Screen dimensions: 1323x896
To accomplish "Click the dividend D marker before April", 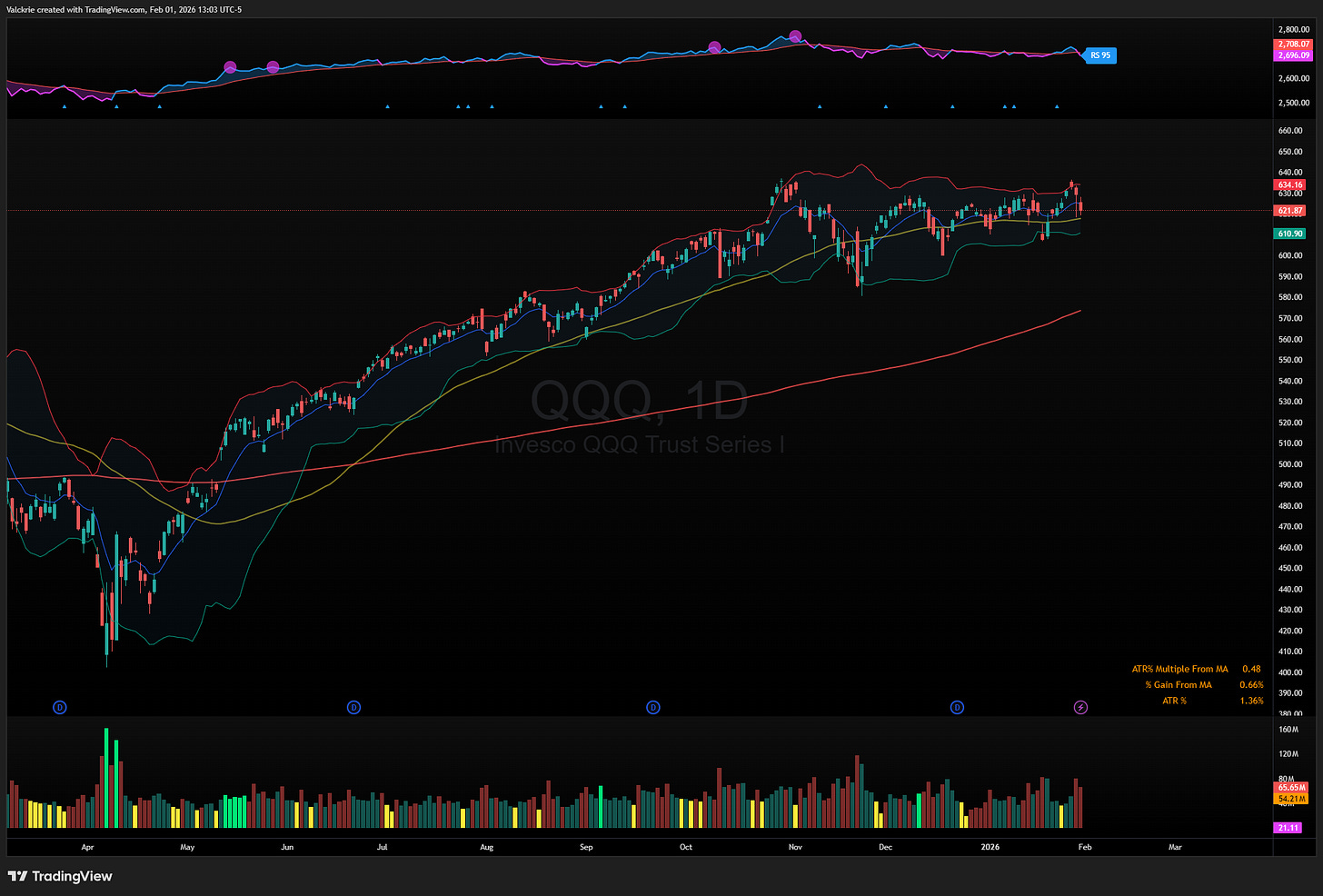I will (60, 707).
